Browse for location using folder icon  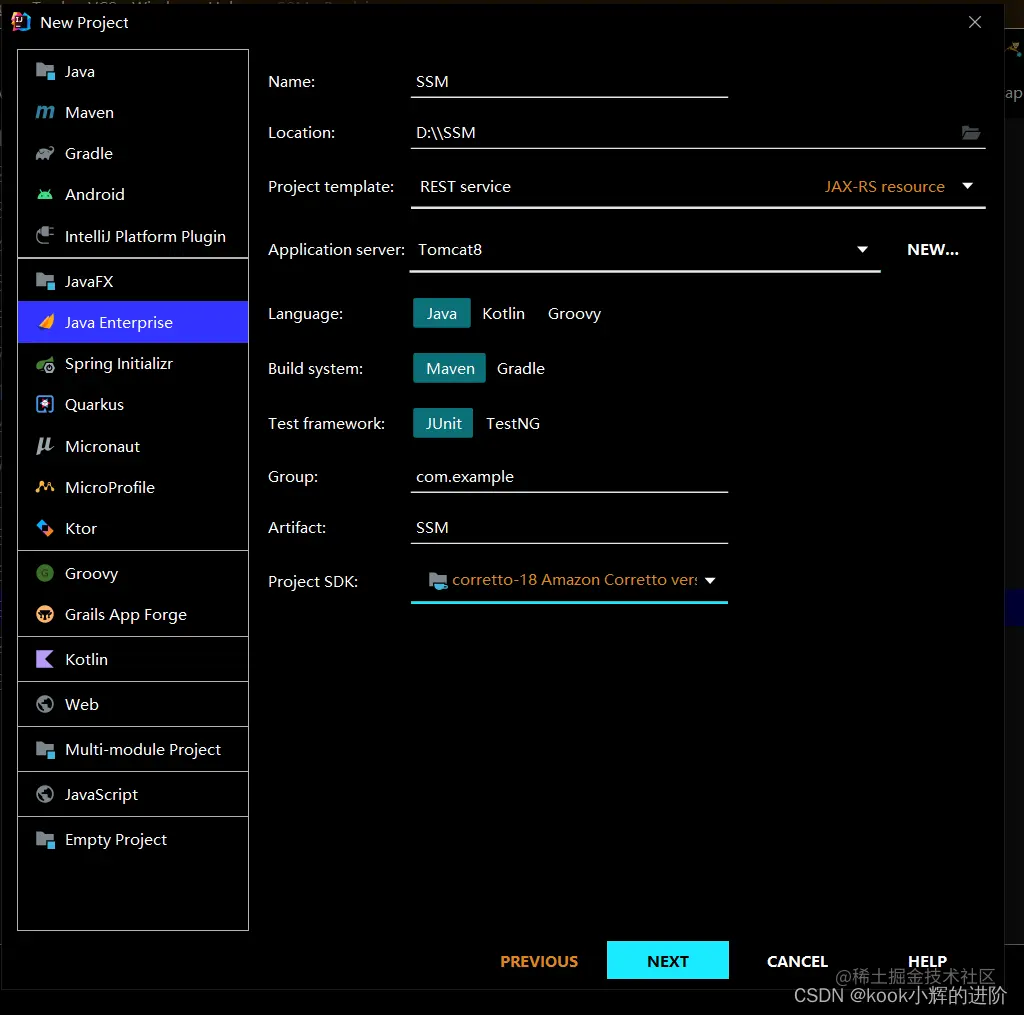click(970, 133)
